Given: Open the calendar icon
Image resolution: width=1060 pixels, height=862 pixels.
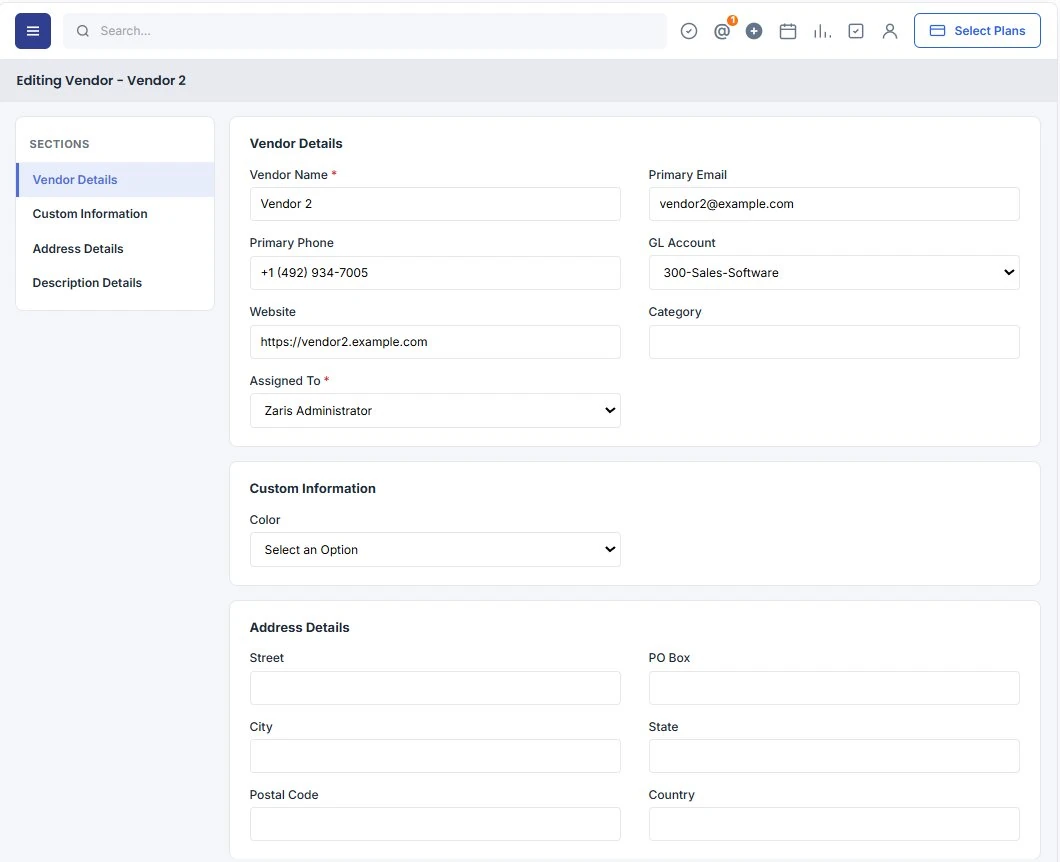Looking at the screenshot, I should [x=788, y=31].
